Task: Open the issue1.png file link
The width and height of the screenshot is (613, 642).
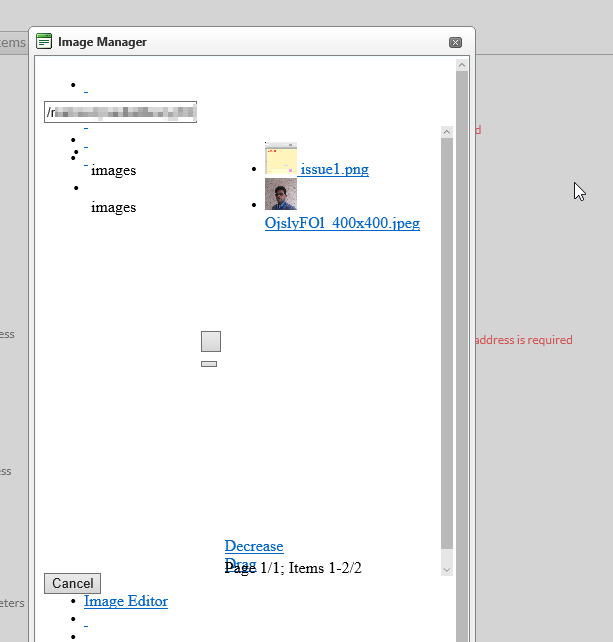Action: (334, 169)
